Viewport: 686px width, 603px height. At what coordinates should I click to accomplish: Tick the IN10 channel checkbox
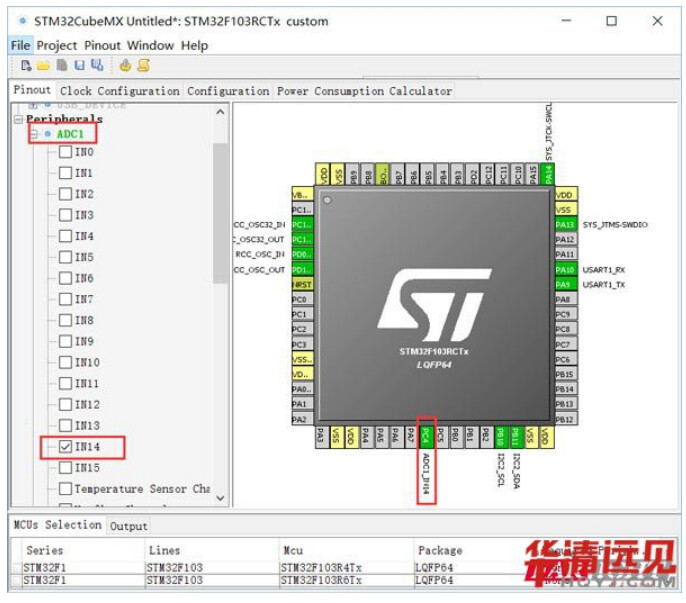click(x=66, y=362)
